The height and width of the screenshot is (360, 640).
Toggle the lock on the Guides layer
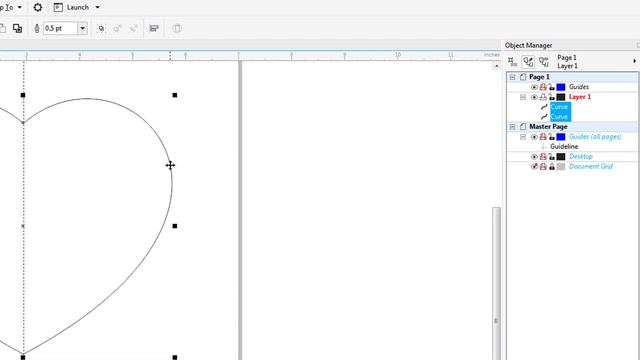click(x=552, y=87)
